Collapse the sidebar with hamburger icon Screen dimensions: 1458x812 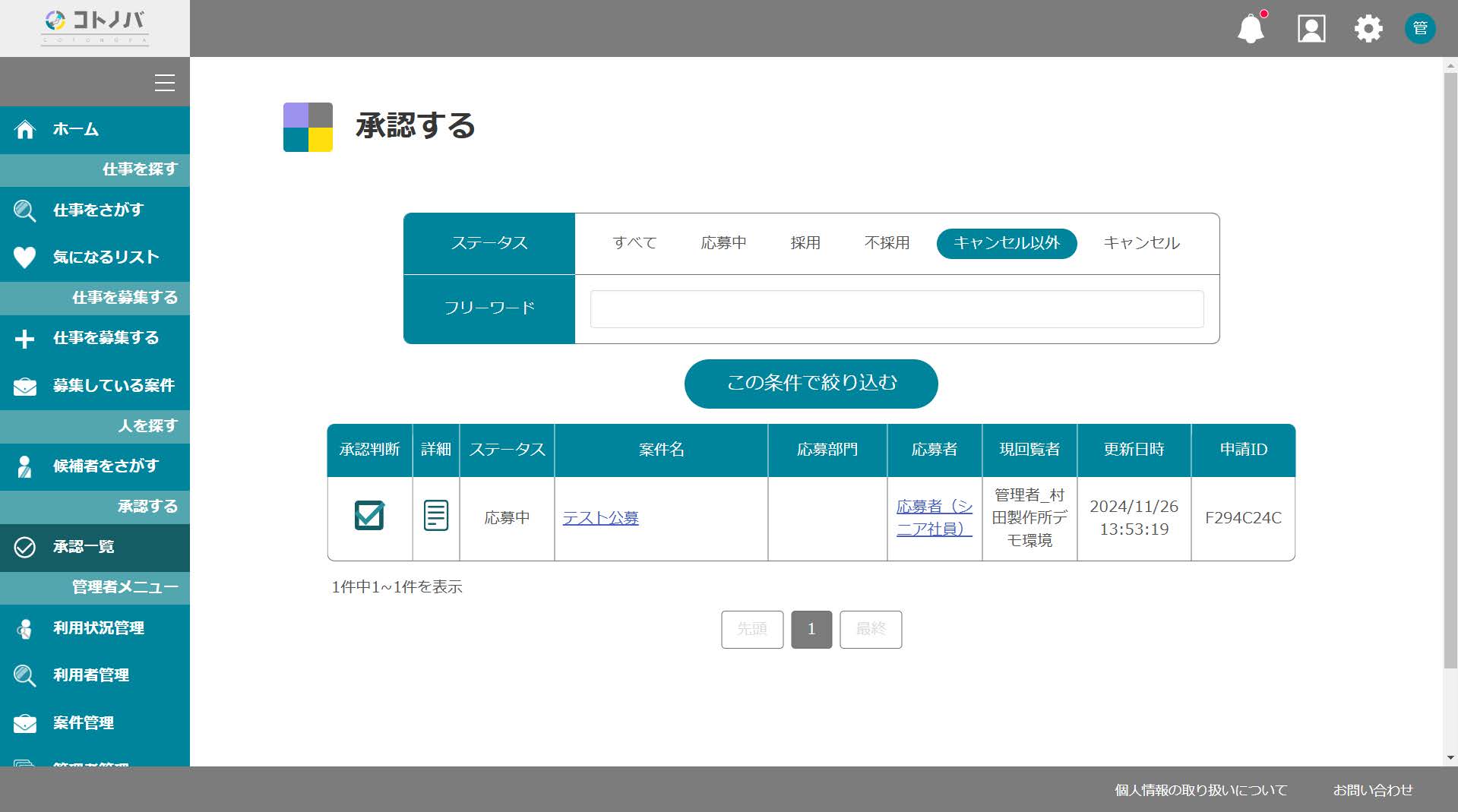point(165,82)
